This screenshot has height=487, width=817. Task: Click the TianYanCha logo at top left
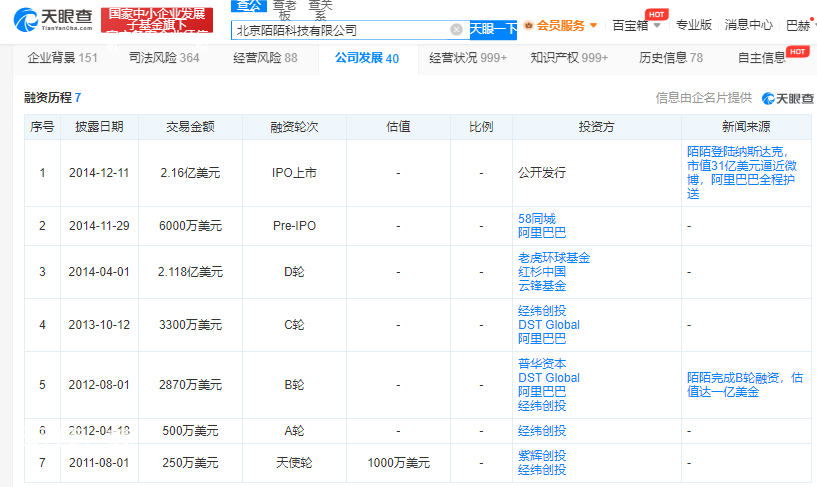[x=53, y=19]
